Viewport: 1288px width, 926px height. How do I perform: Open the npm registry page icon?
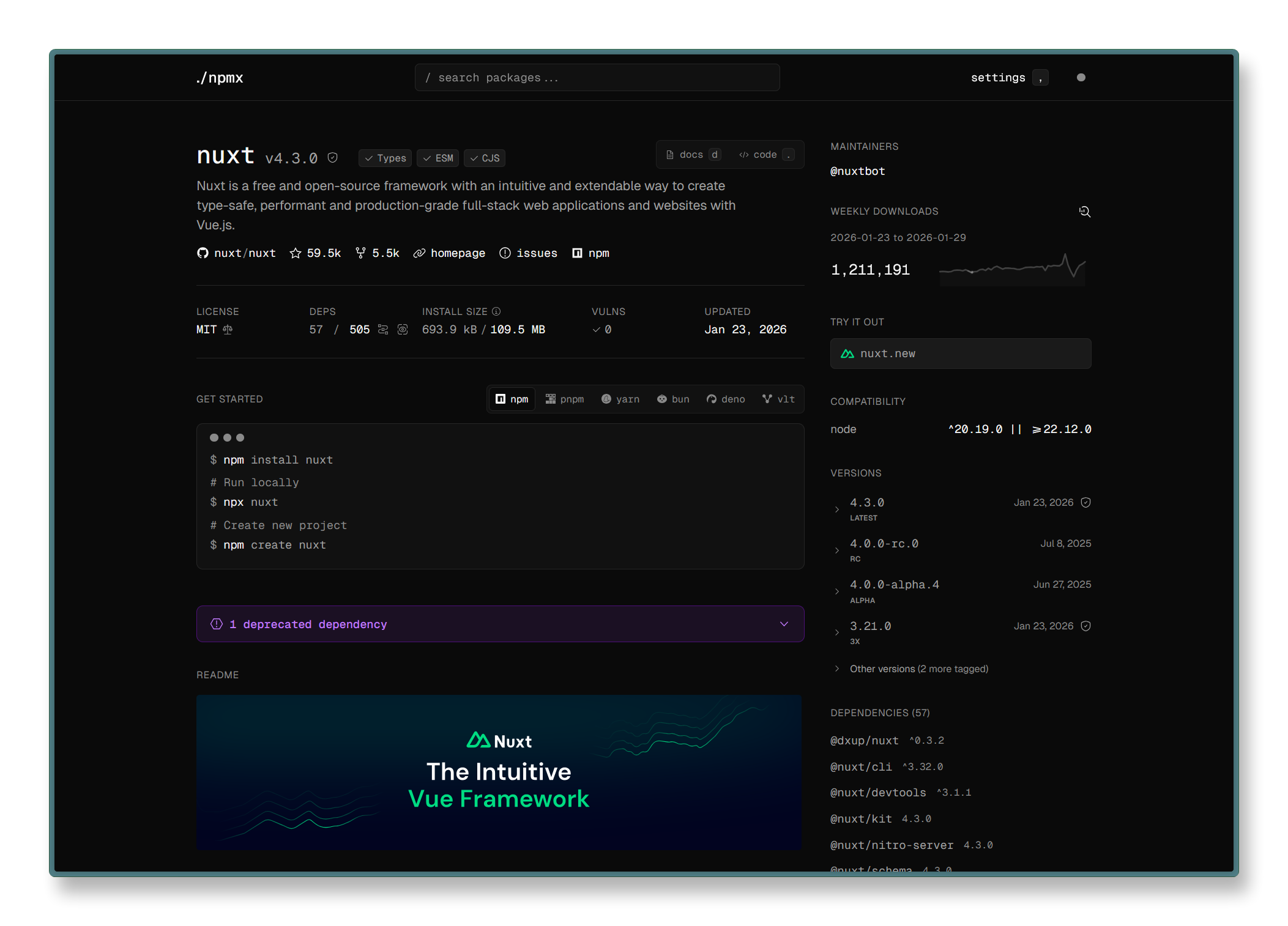click(x=576, y=253)
